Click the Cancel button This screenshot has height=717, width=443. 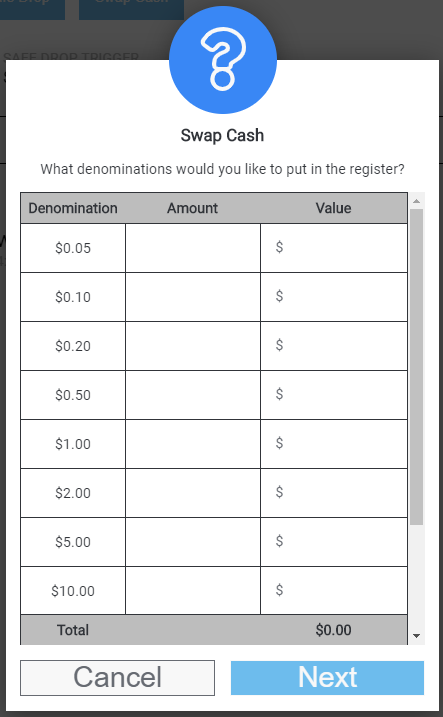[117, 678]
